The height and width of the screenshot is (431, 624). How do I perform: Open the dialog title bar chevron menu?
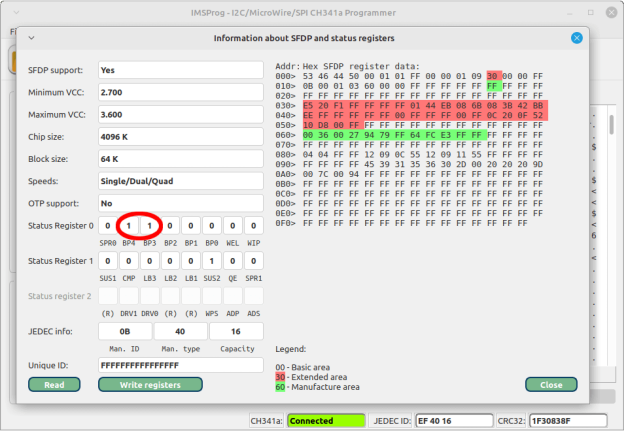point(31,38)
